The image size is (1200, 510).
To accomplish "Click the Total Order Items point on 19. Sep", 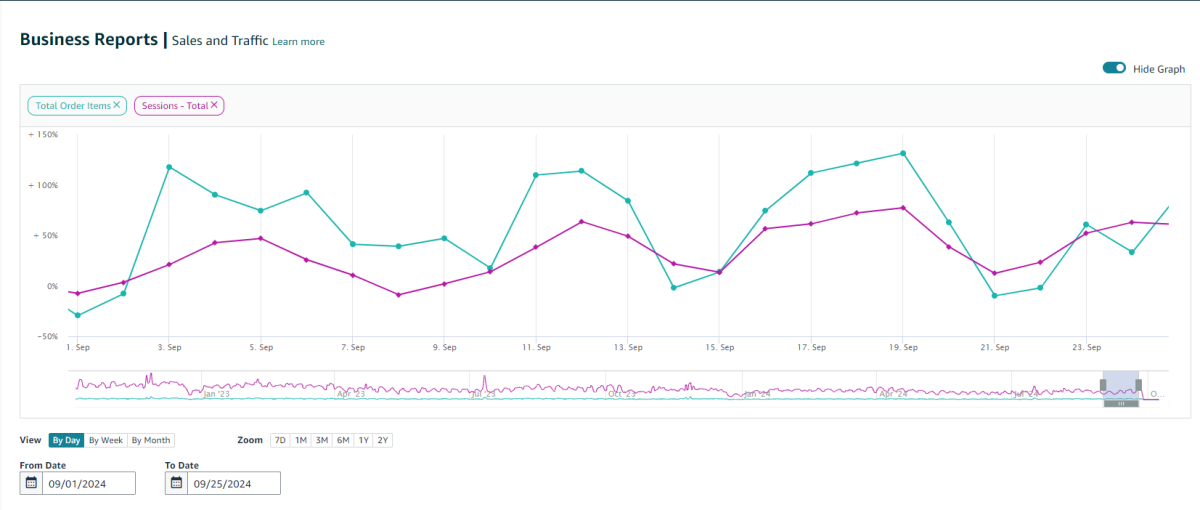I will 903,153.
